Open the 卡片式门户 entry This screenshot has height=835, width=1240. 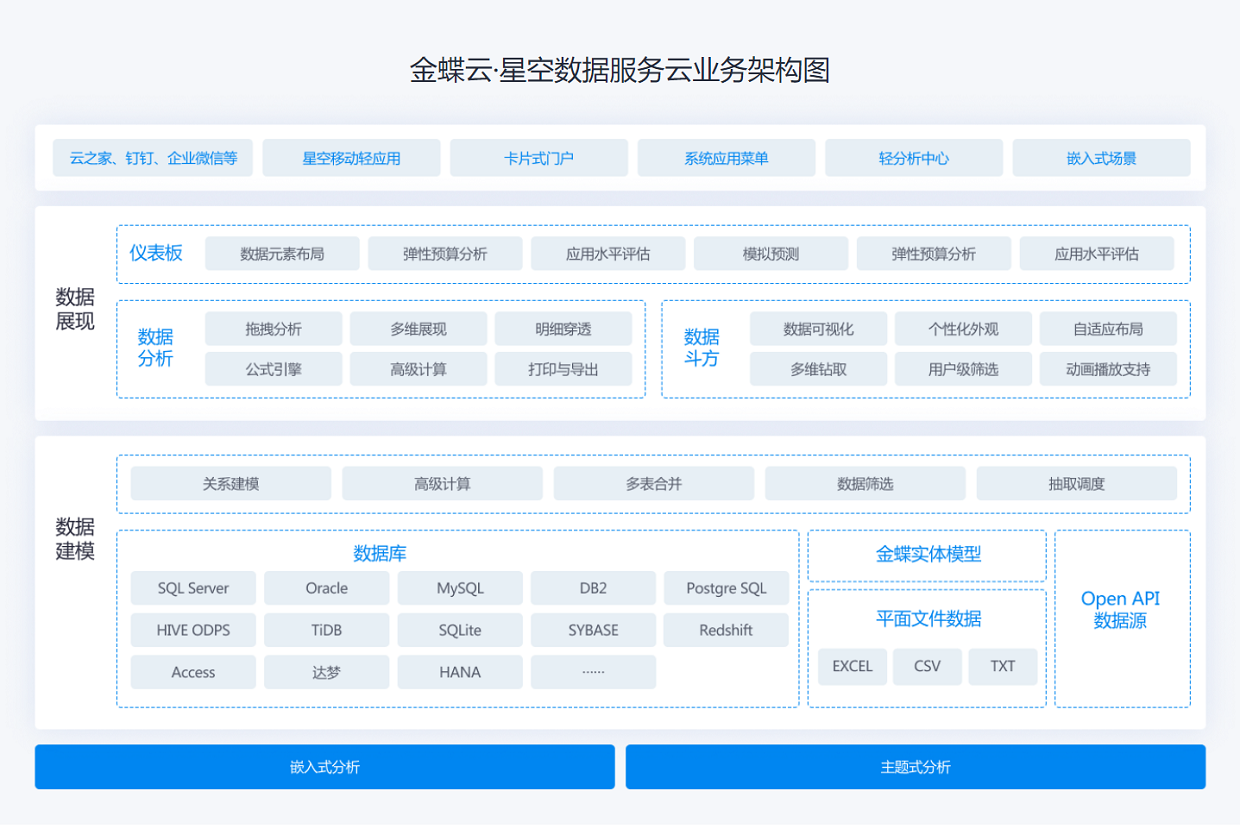(x=539, y=158)
